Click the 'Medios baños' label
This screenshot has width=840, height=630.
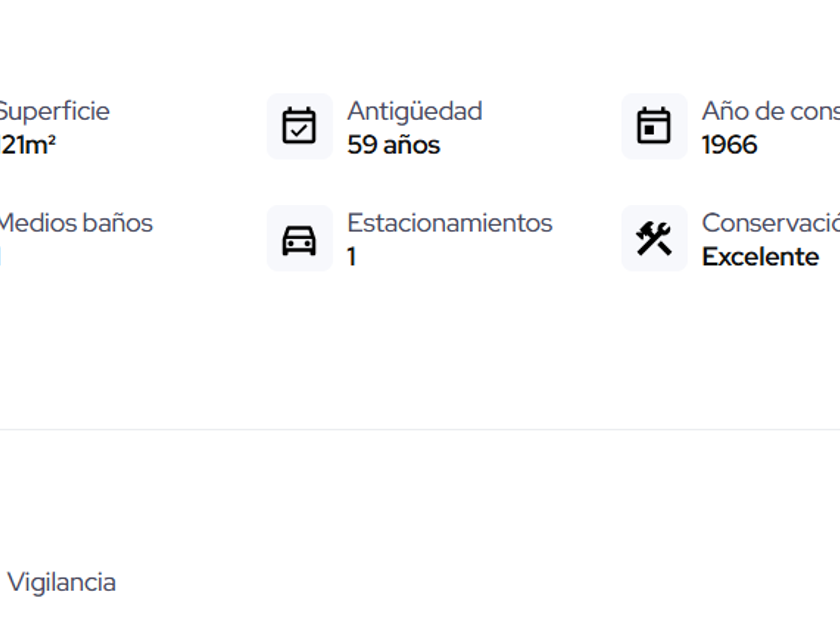76,223
